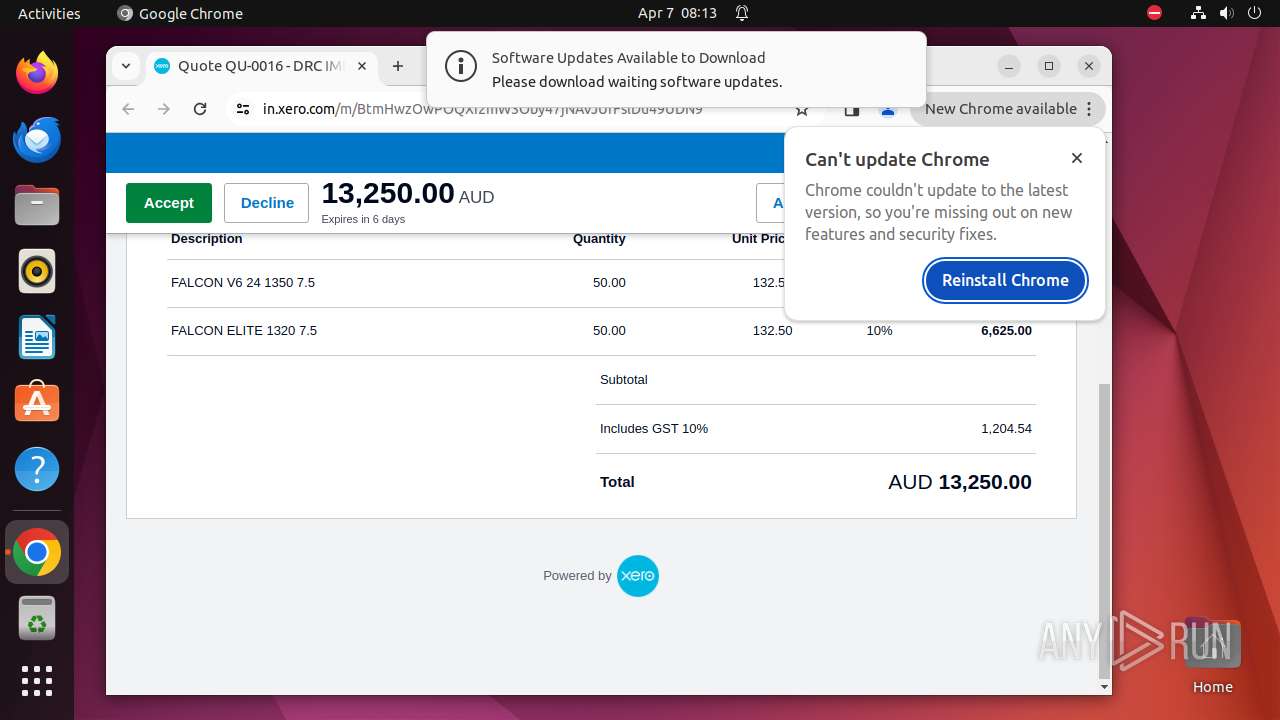Open the clock showing Apr 7 08:13

pos(677,13)
